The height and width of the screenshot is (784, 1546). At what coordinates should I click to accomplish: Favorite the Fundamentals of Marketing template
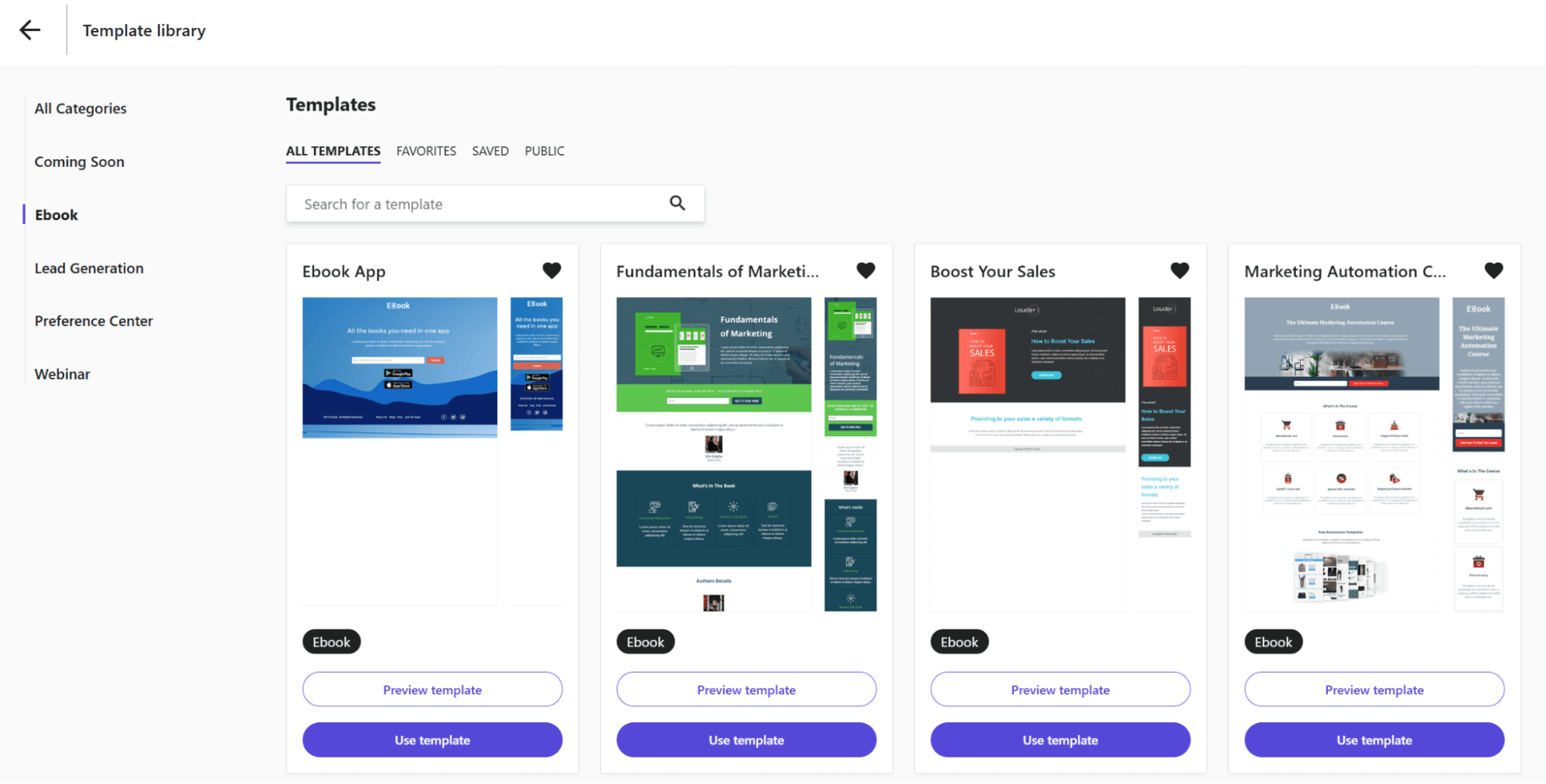point(865,270)
